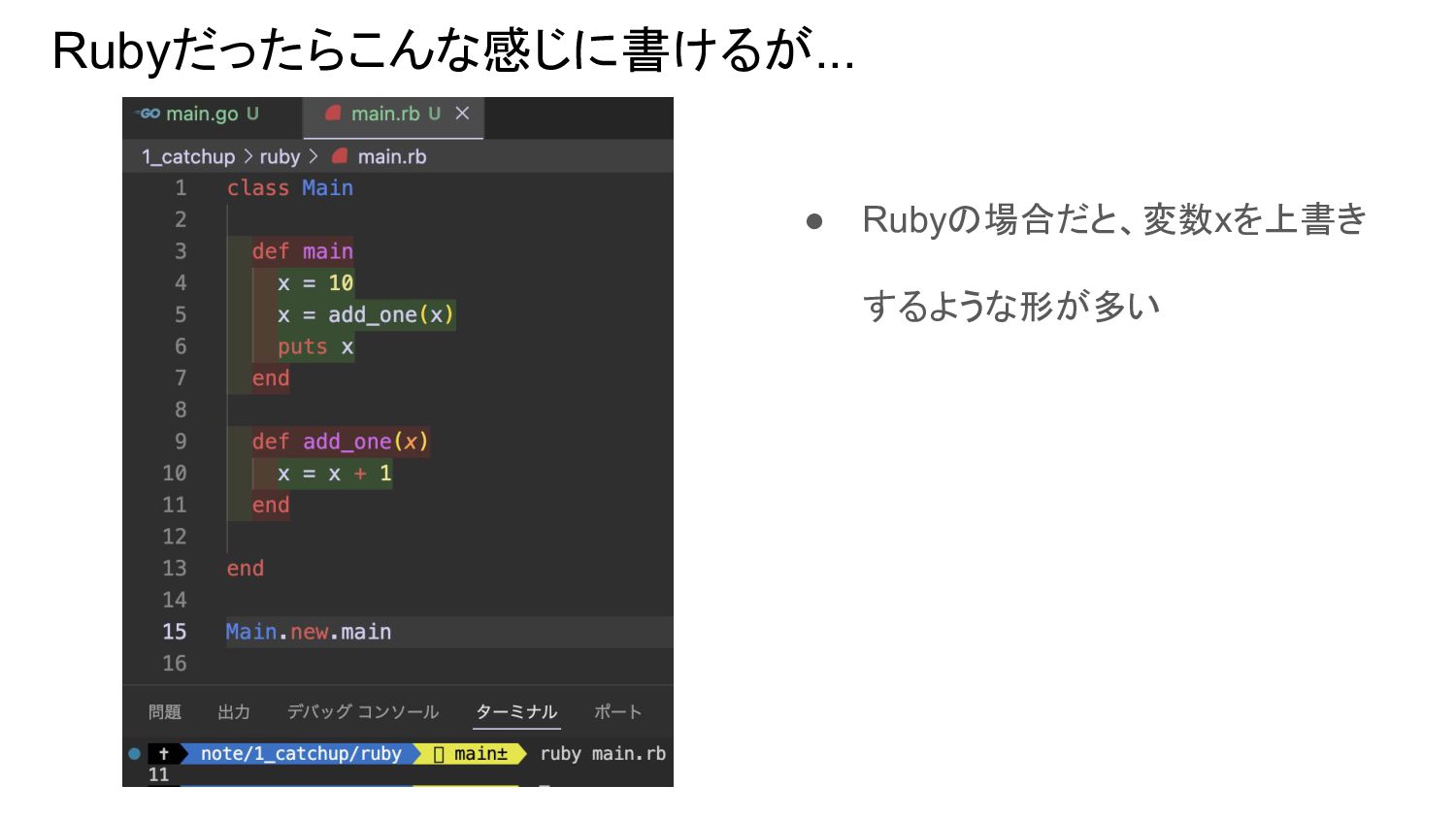Screen dimensions: 1456x819
Task: Click the terminal path note/1_catchup/ruby segment
Action: (301, 754)
